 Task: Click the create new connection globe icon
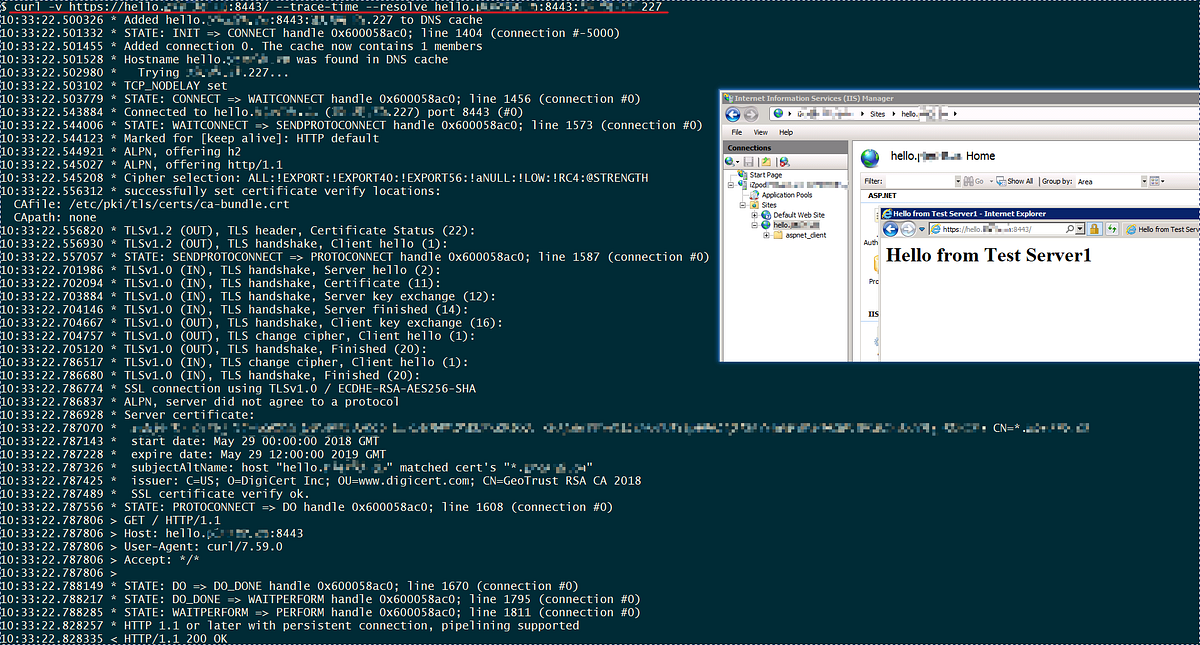point(730,162)
